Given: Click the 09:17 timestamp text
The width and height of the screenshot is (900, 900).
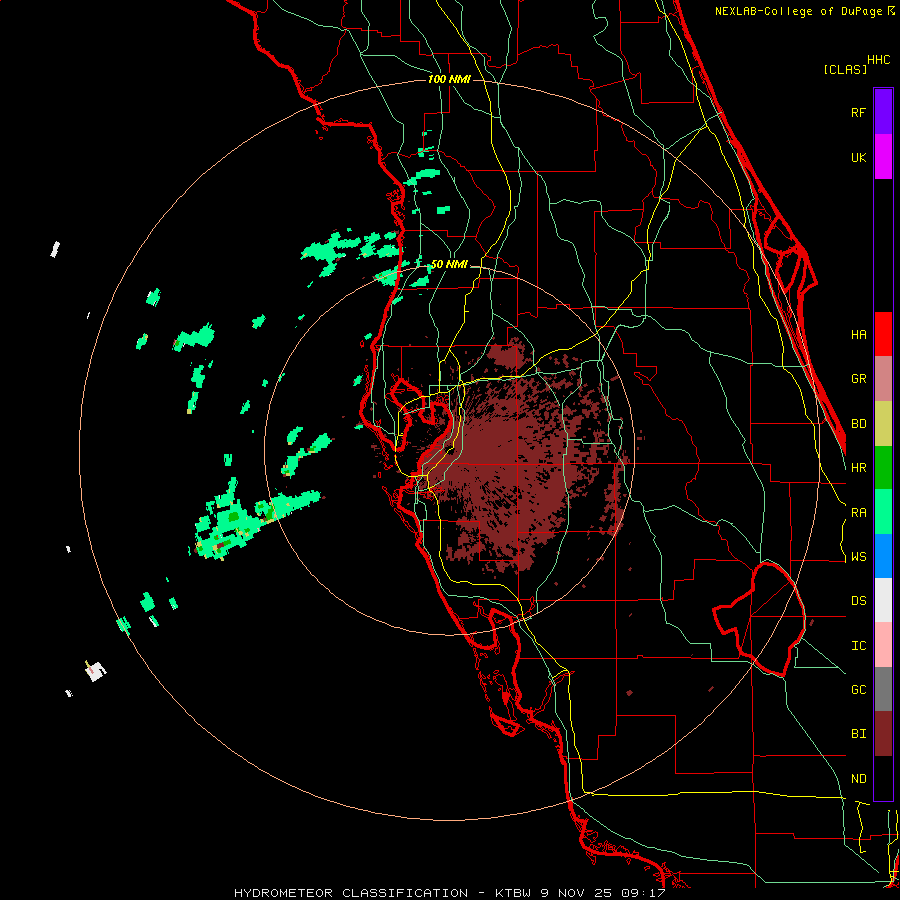Looking at the screenshot, I should click(x=643, y=893).
